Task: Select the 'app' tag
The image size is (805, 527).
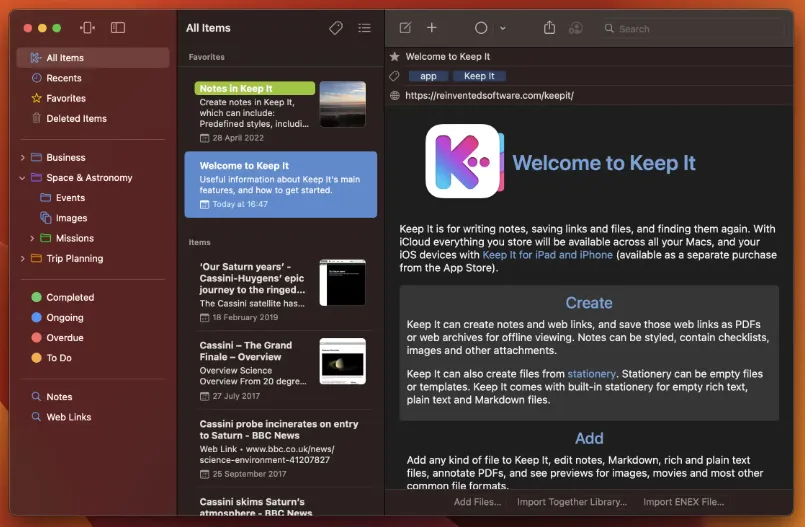Action: point(428,76)
